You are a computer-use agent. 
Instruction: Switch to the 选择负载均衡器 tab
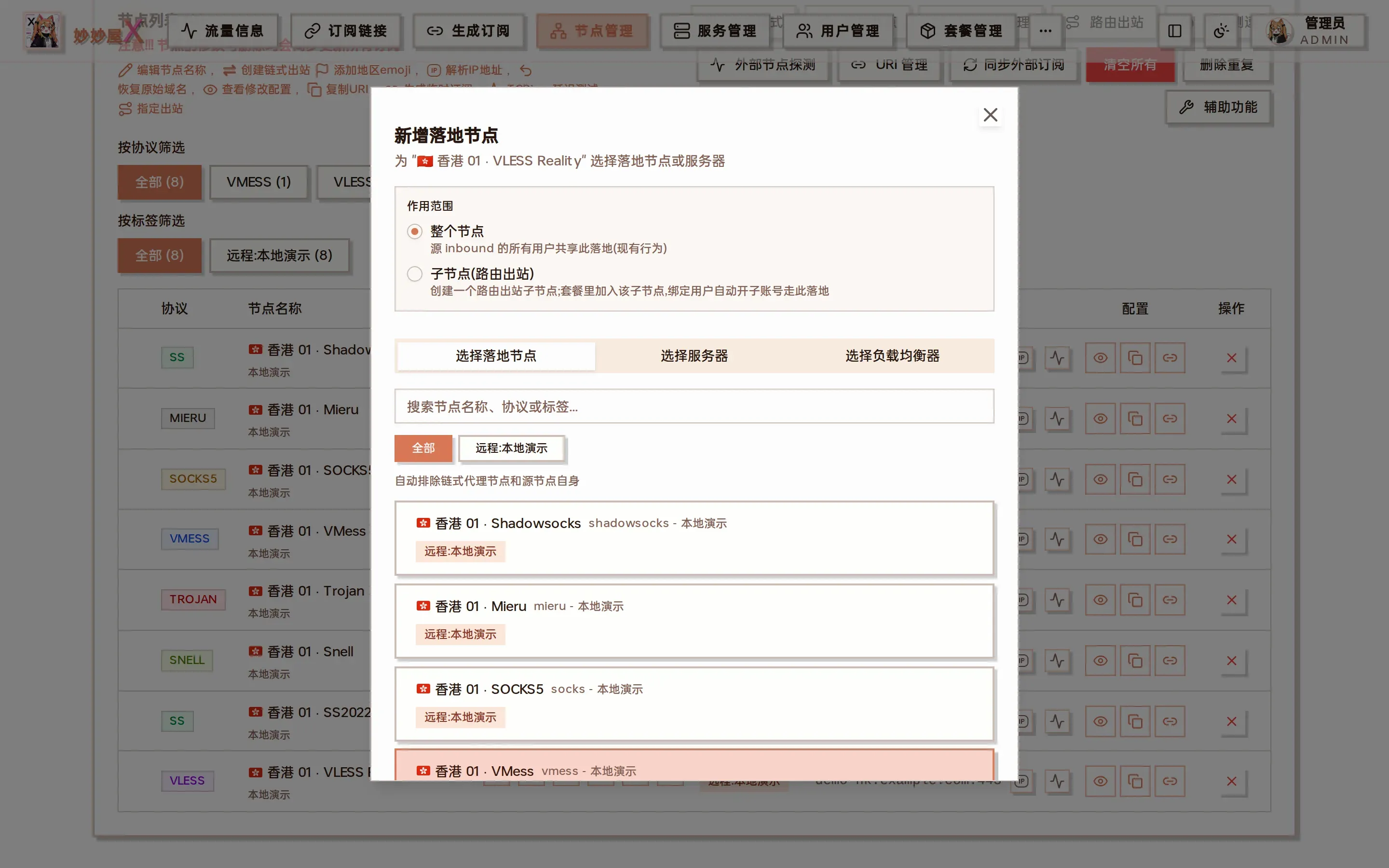tap(892, 356)
